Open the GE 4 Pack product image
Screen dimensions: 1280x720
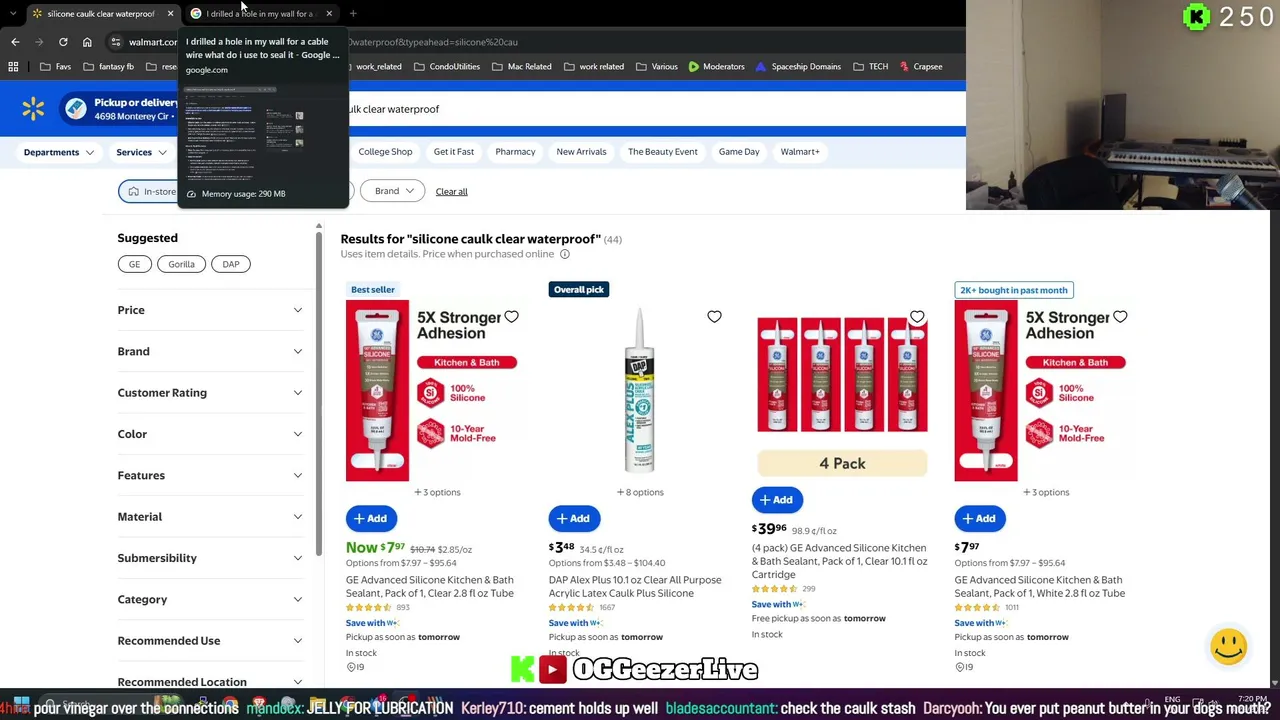(x=842, y=391)
